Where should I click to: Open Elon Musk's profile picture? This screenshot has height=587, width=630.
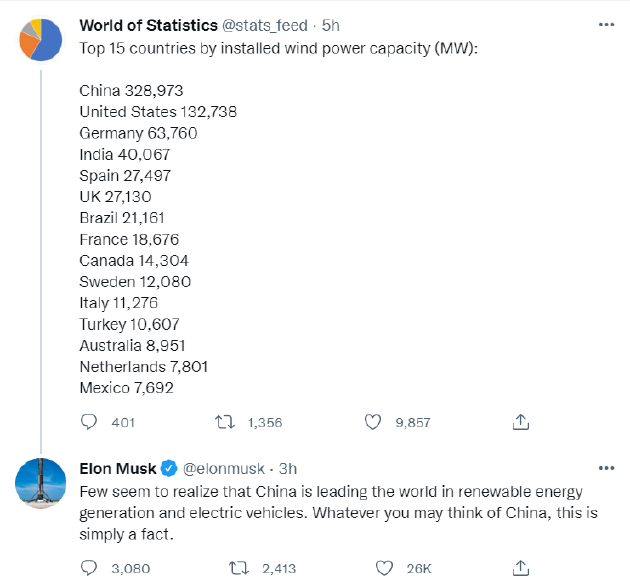coord(41,483)
